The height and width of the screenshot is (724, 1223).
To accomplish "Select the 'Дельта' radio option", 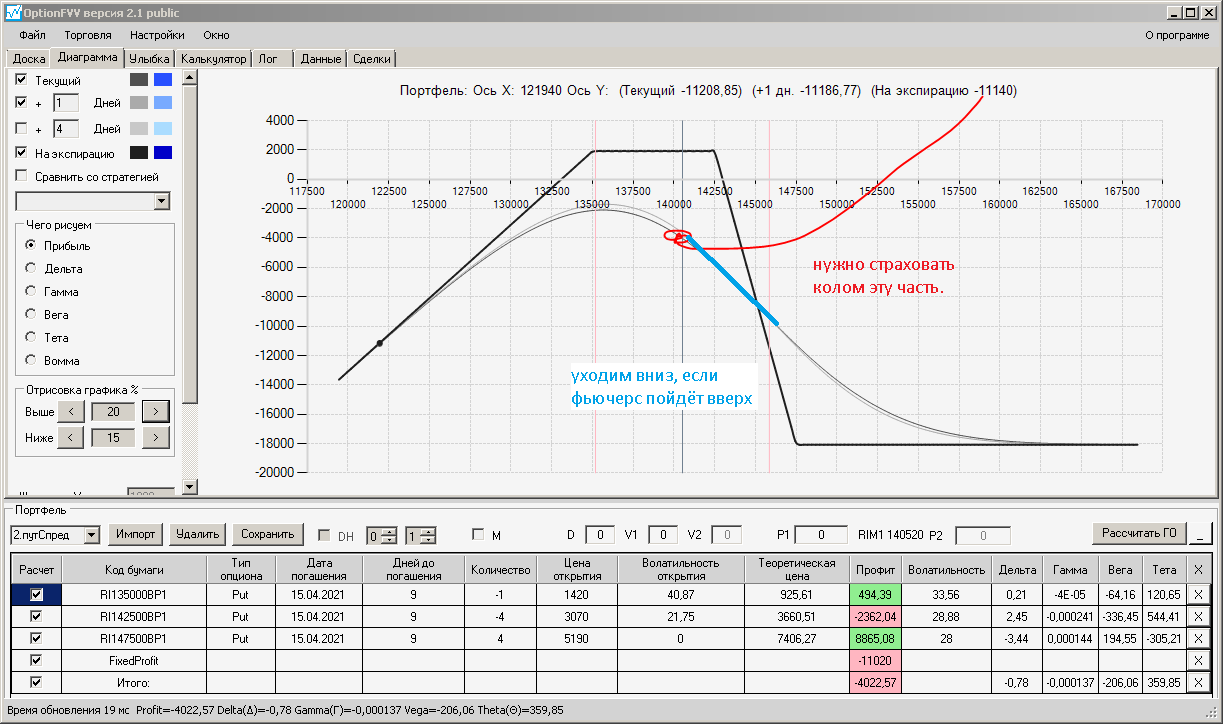I will click(31, 269).
